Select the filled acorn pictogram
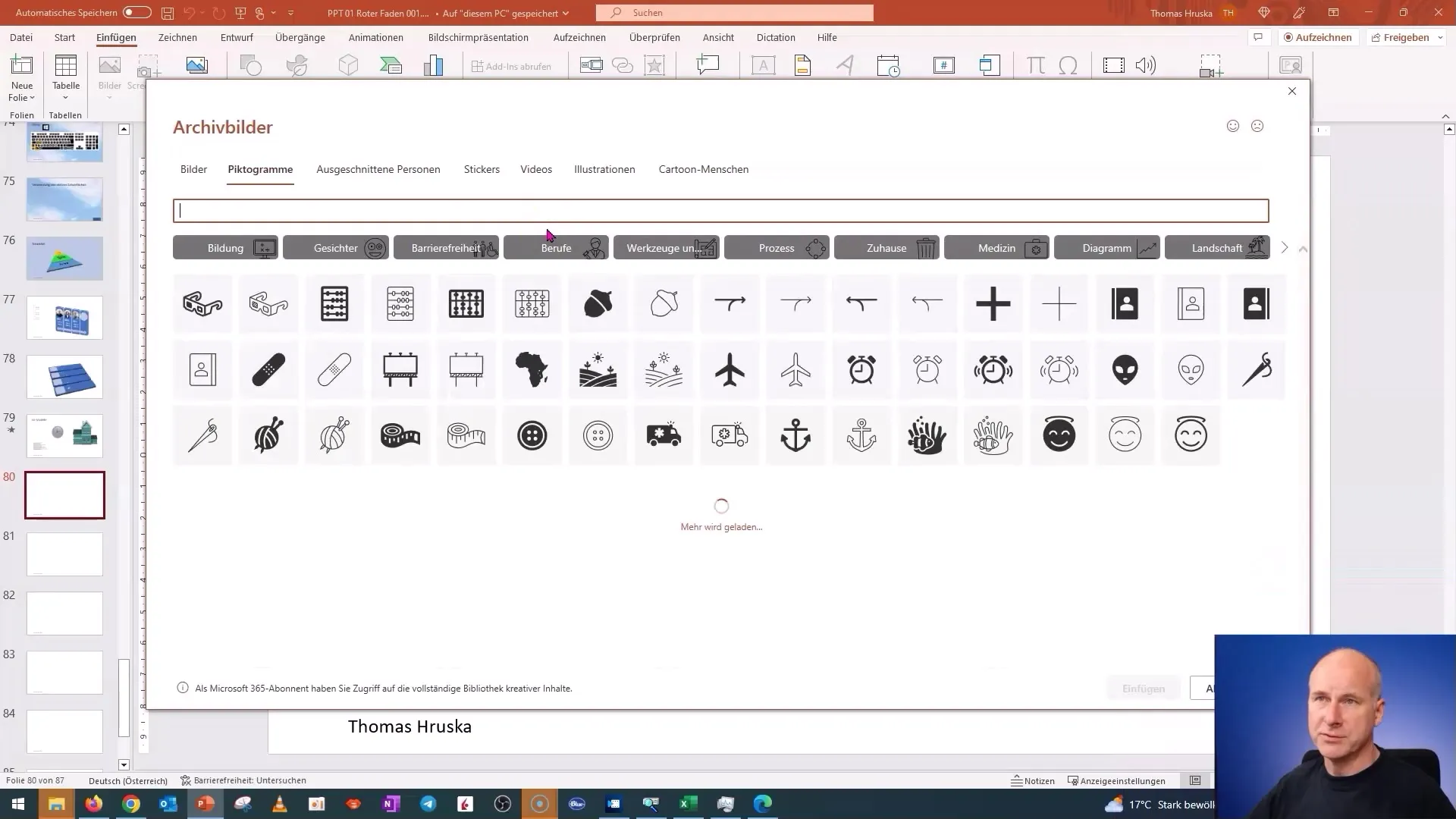Screen dimensions: 1456x819 point(598,303)
